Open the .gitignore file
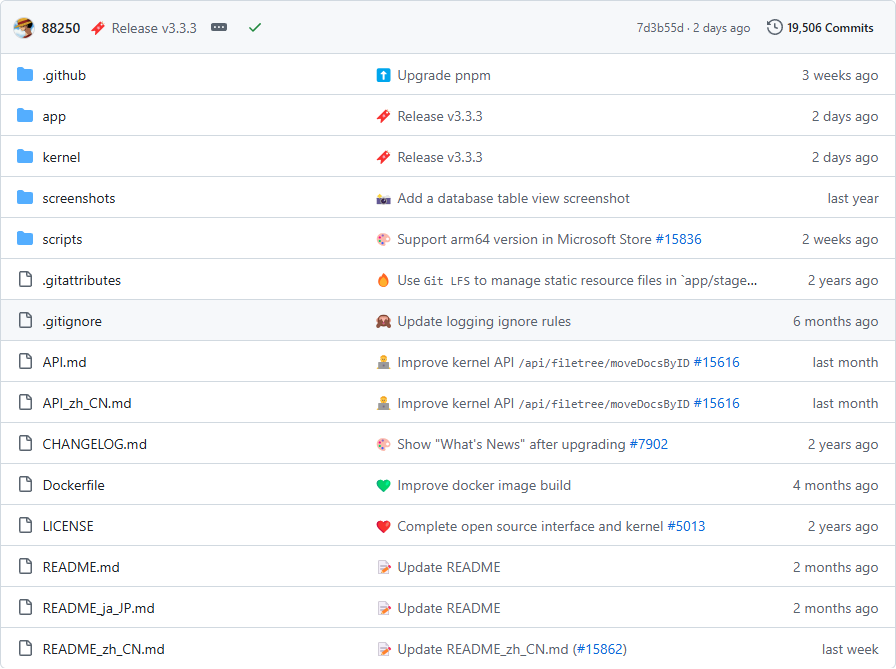896x669 pixels. [72, 321]
